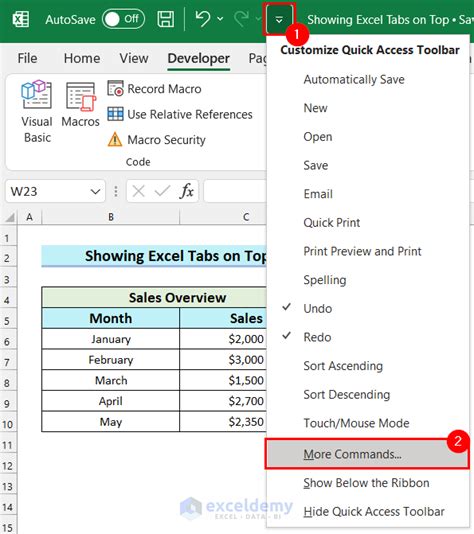Viewport: 474px width, 534px height.
Task: Select the February cell
Action: pyautogui.click(x=111, y=360)
